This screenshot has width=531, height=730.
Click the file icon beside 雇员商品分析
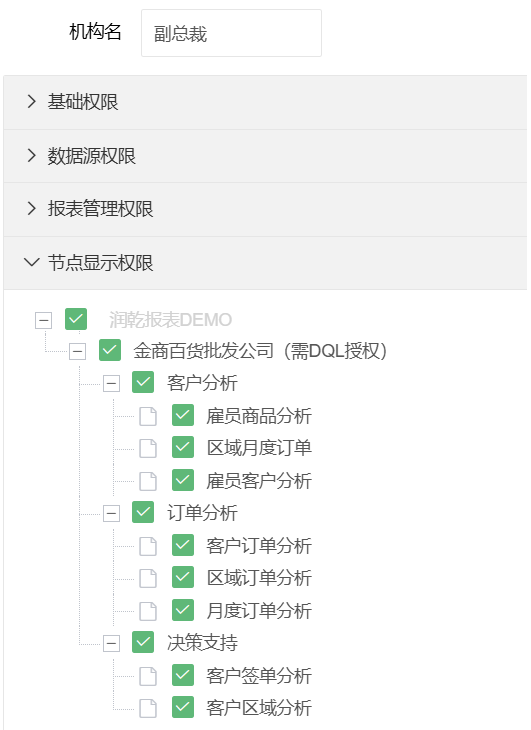tap(148, 416)
